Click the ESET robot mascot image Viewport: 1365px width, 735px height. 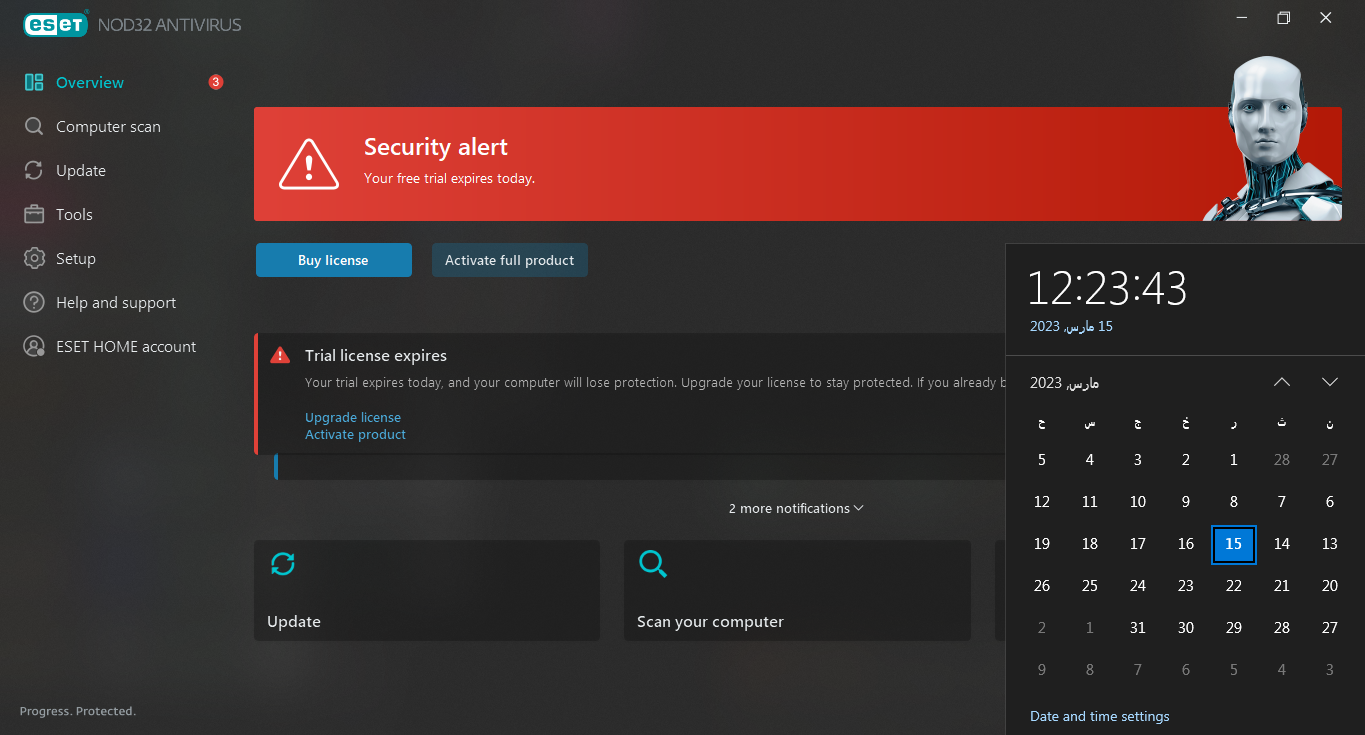(1270, 138)
